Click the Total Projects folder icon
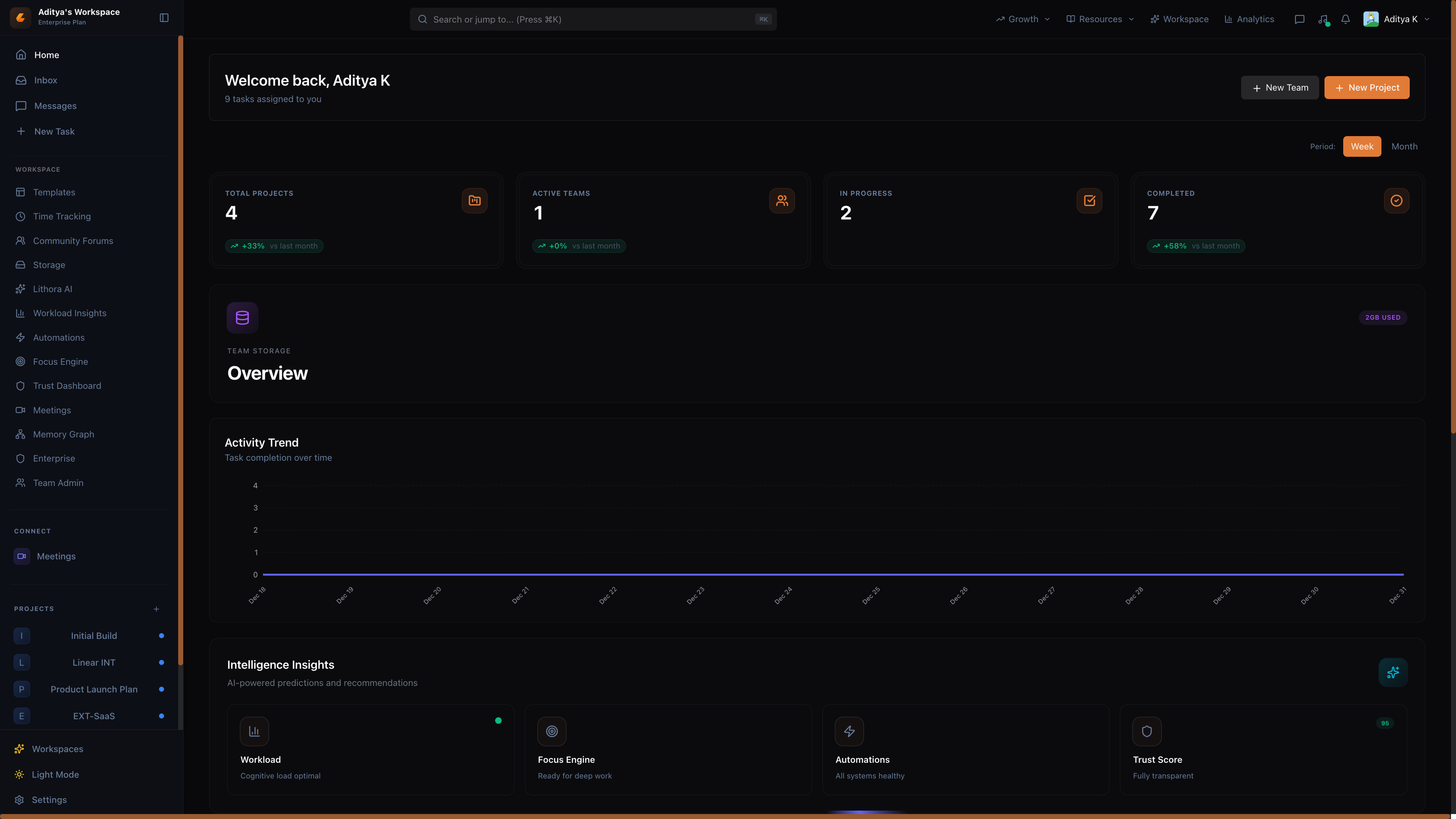The height and width of the screenshot is (819, 1456). (474, 201)
